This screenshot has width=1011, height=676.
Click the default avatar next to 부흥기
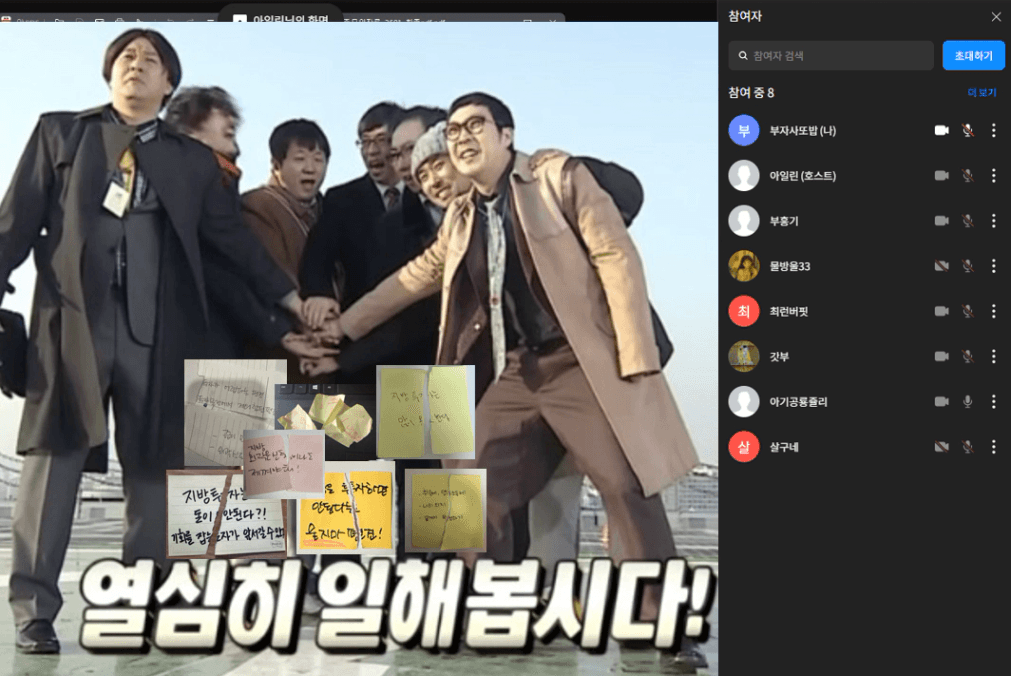[744, 221]
